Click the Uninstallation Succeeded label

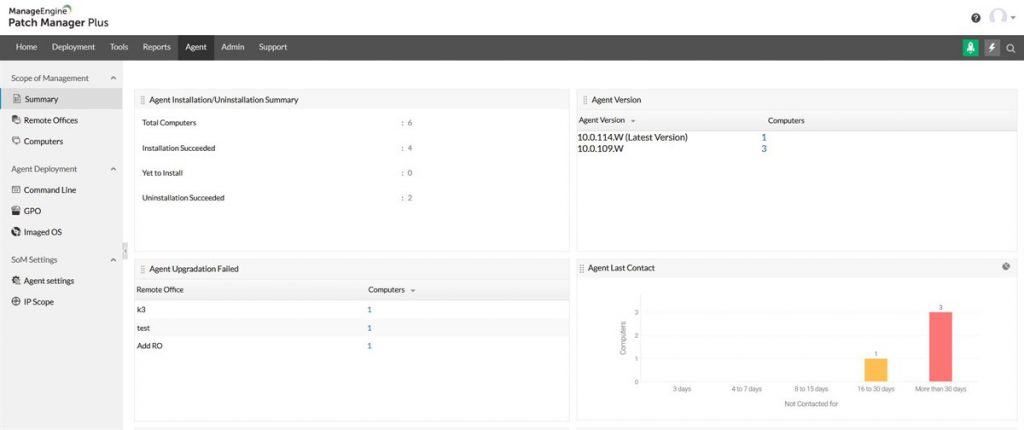184,197
